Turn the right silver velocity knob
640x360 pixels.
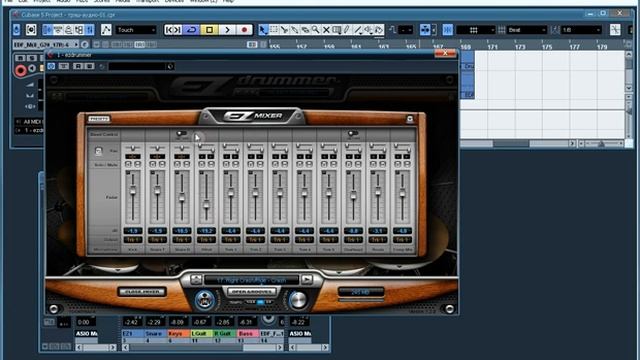point(298,300)
